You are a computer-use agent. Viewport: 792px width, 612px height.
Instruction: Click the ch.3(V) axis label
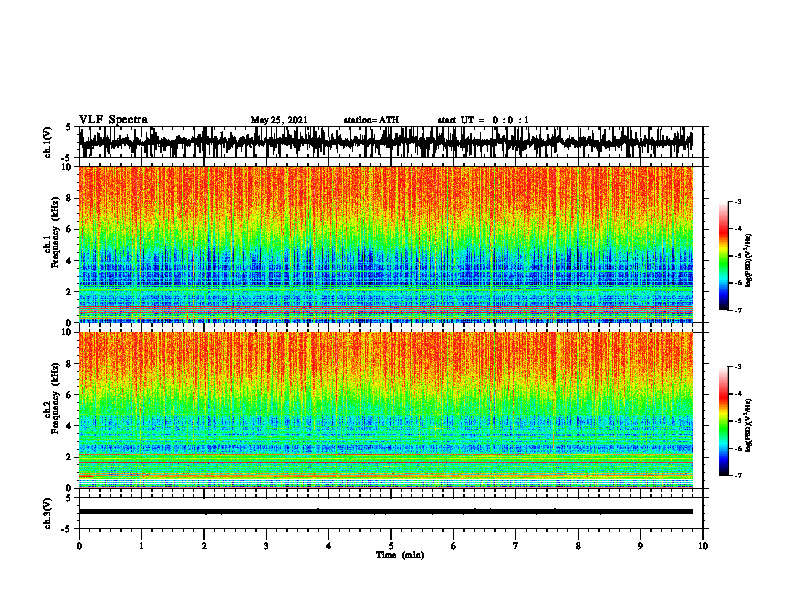click(47, 513)
